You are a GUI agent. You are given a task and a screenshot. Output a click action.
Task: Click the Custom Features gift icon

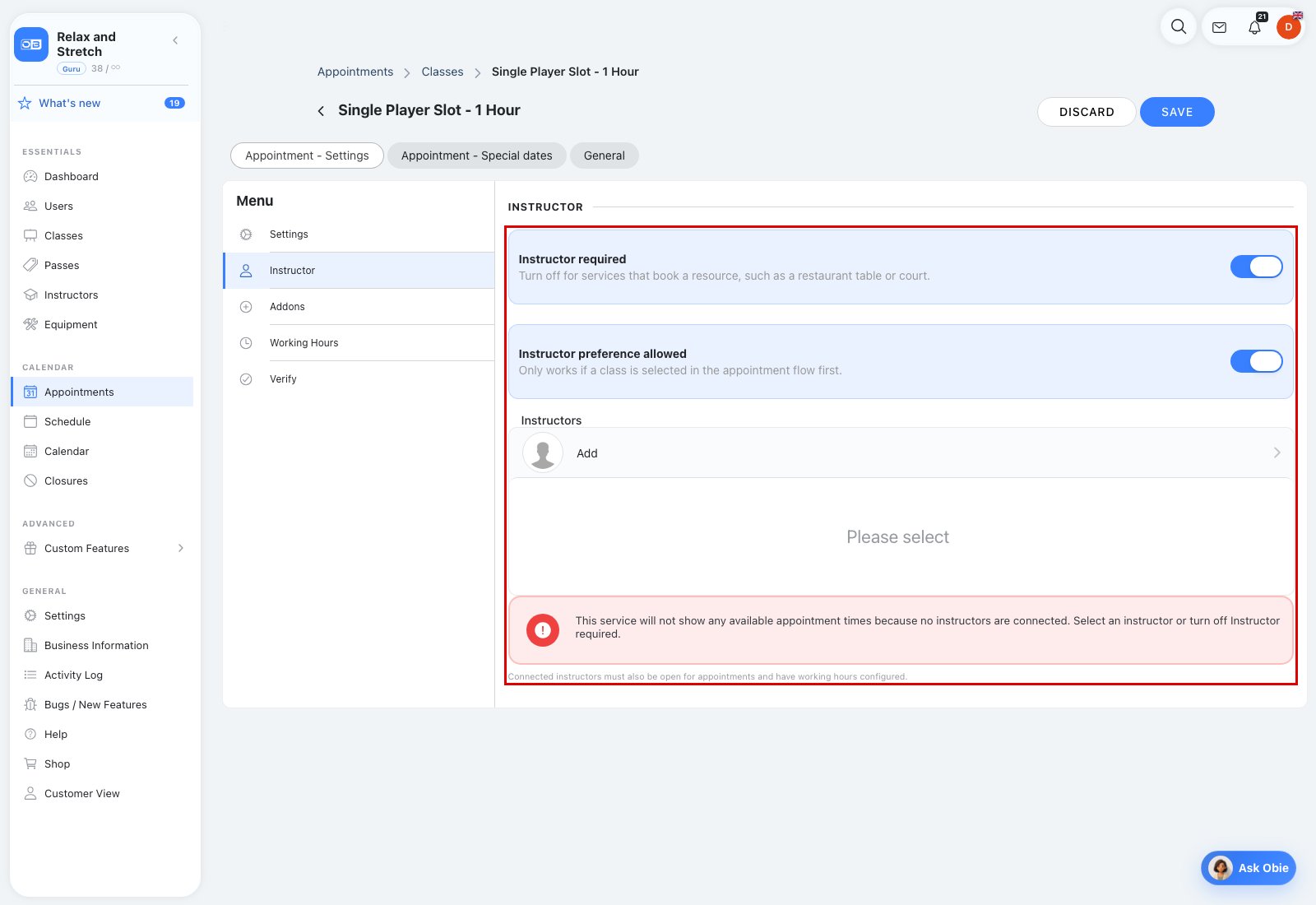[x=30, y=548]
